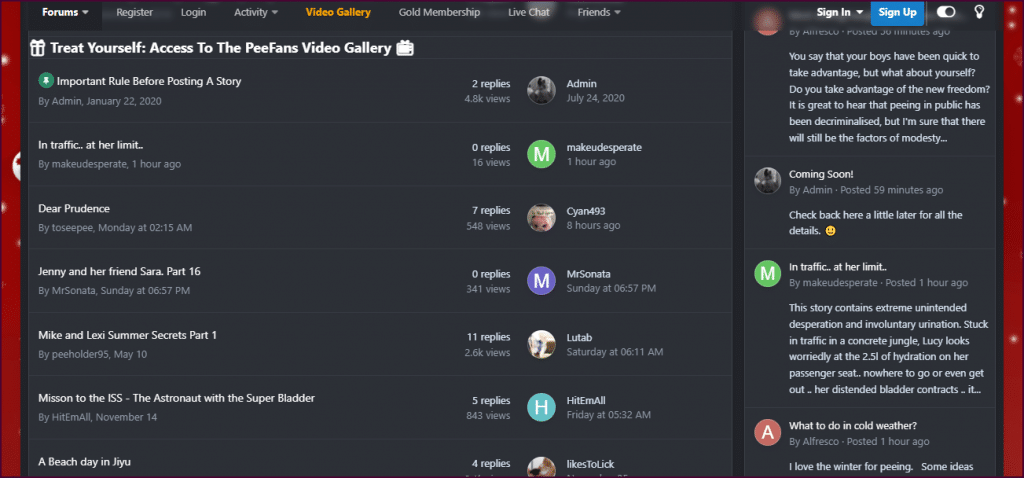Open the Friends dropdown menu
Viewport: 1024px width, 478px height.
click(x=599, y=12)
